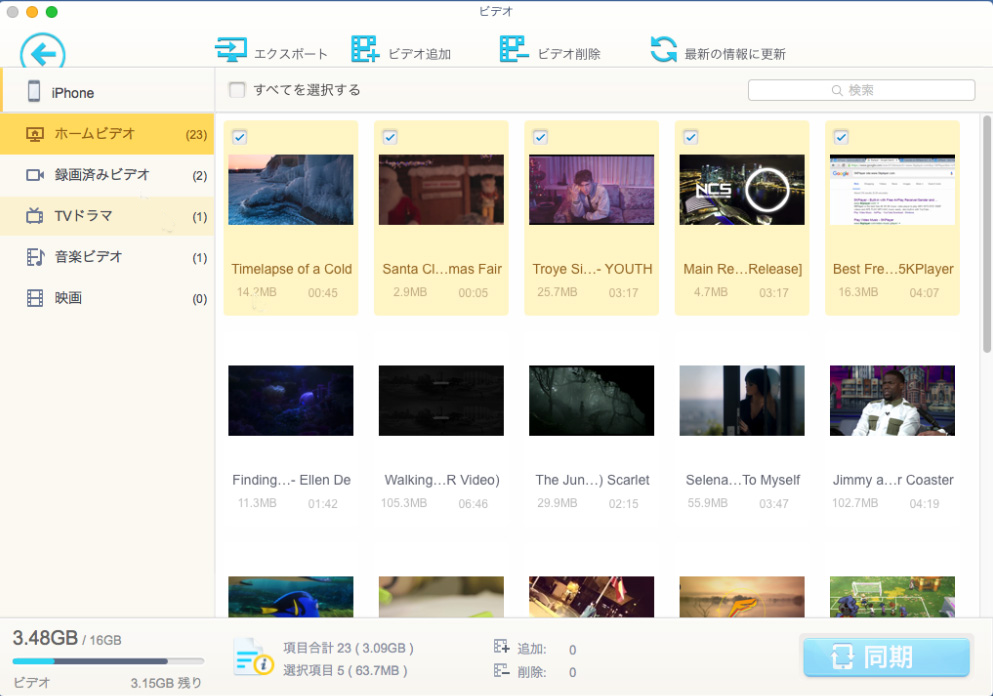Click the 削除 (deleted) count icon
The image size is (993, 696).
501,670
